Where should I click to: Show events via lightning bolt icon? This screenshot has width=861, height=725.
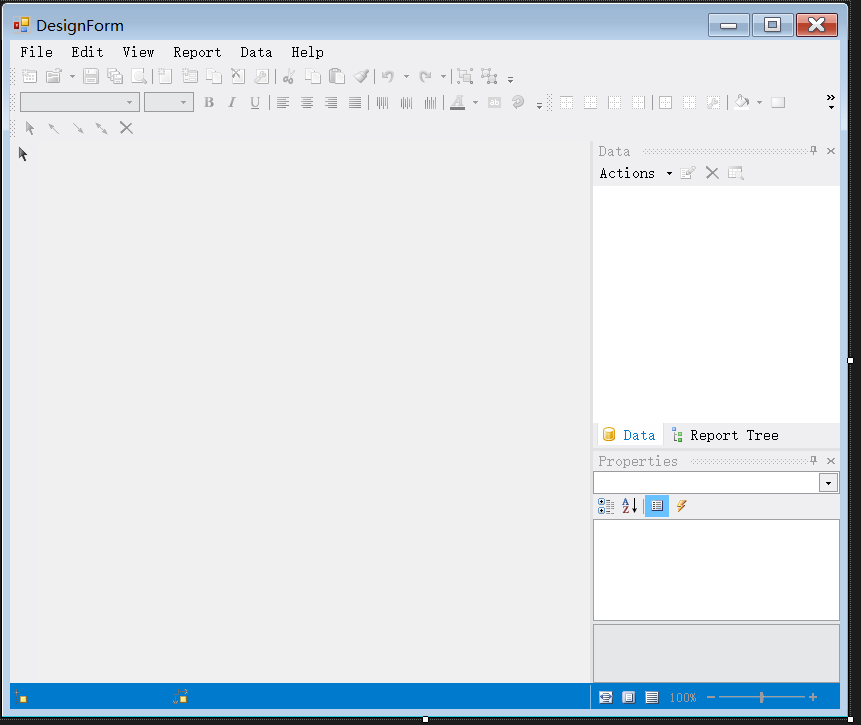point(681,506)
